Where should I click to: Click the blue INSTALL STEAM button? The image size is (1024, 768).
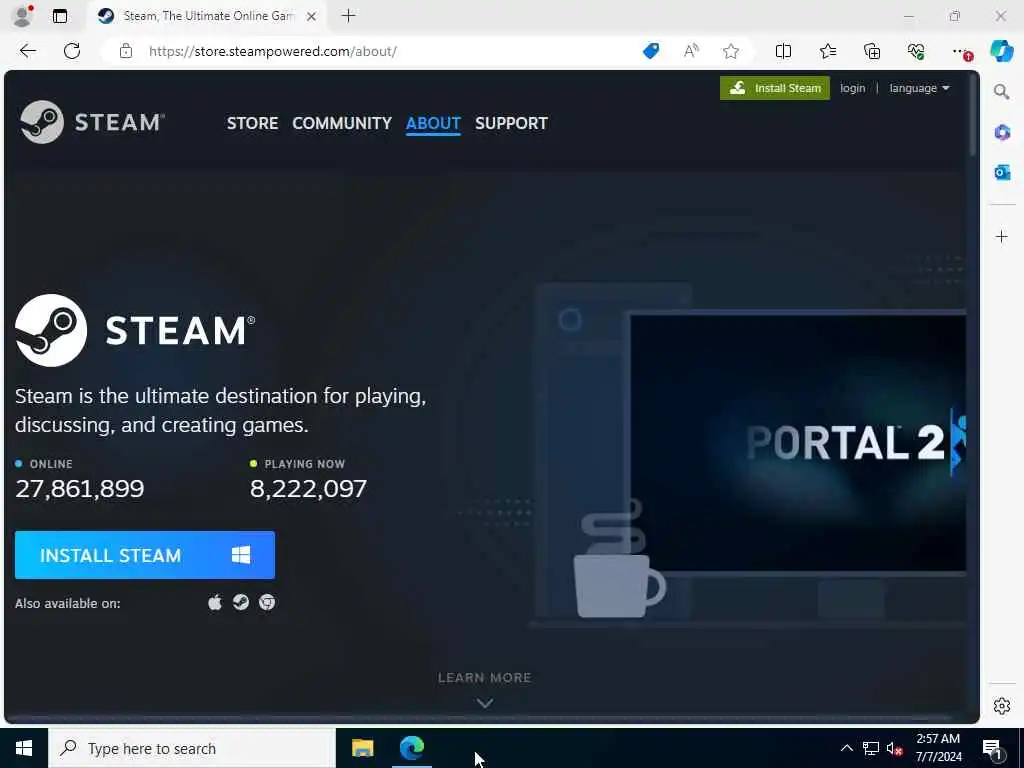pyautogui.click(x=145, y=555)
